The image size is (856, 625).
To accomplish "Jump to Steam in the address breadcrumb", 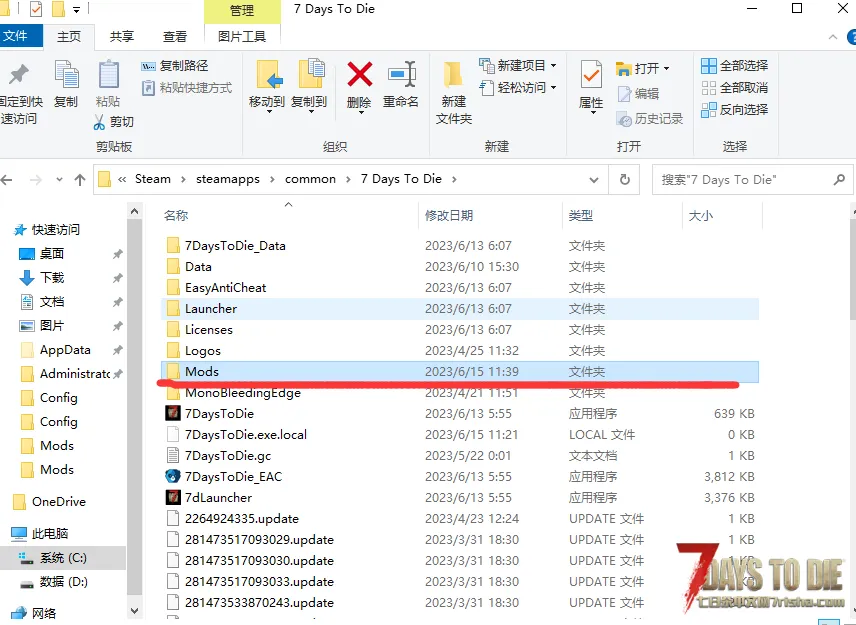I will (153, 179).
